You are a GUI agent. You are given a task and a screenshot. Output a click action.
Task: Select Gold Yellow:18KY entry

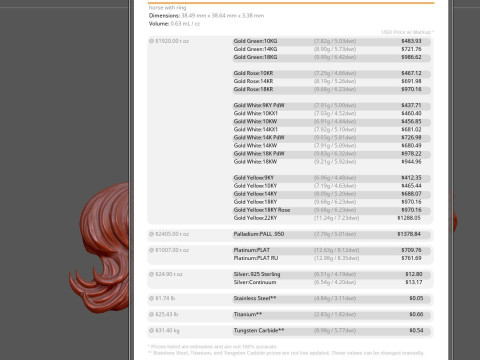[x=255, y=202]
